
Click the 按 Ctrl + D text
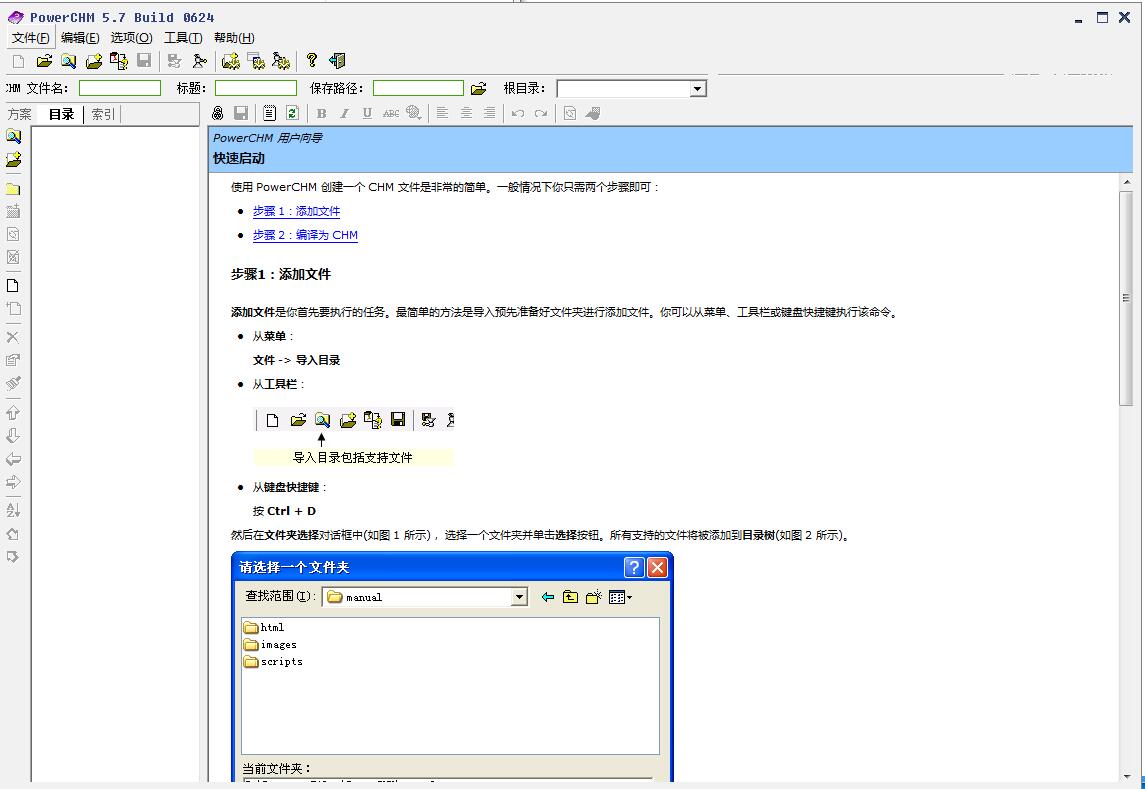(x=284, y=511)
